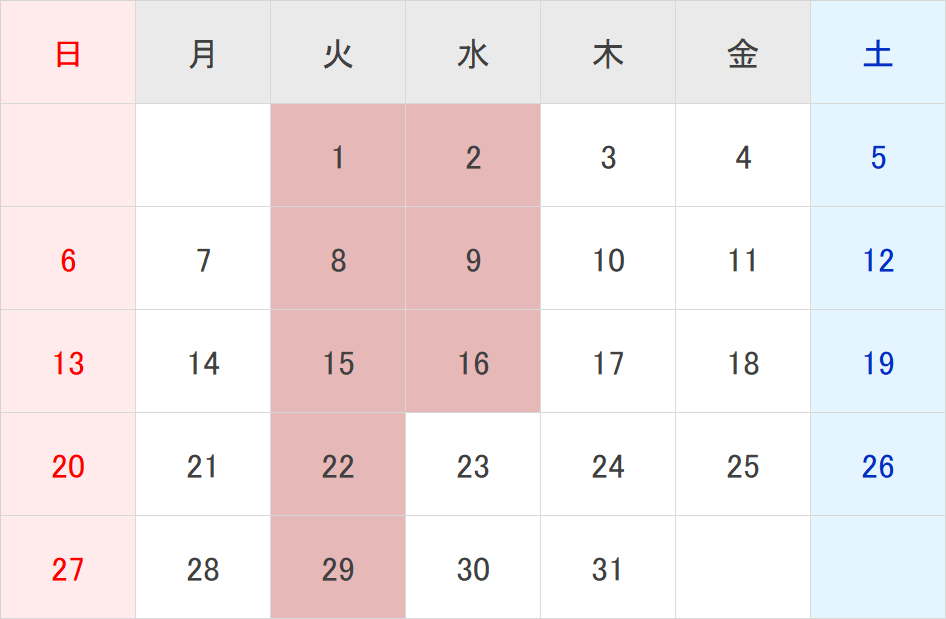Select Saturday date 5

pos(878,156)
